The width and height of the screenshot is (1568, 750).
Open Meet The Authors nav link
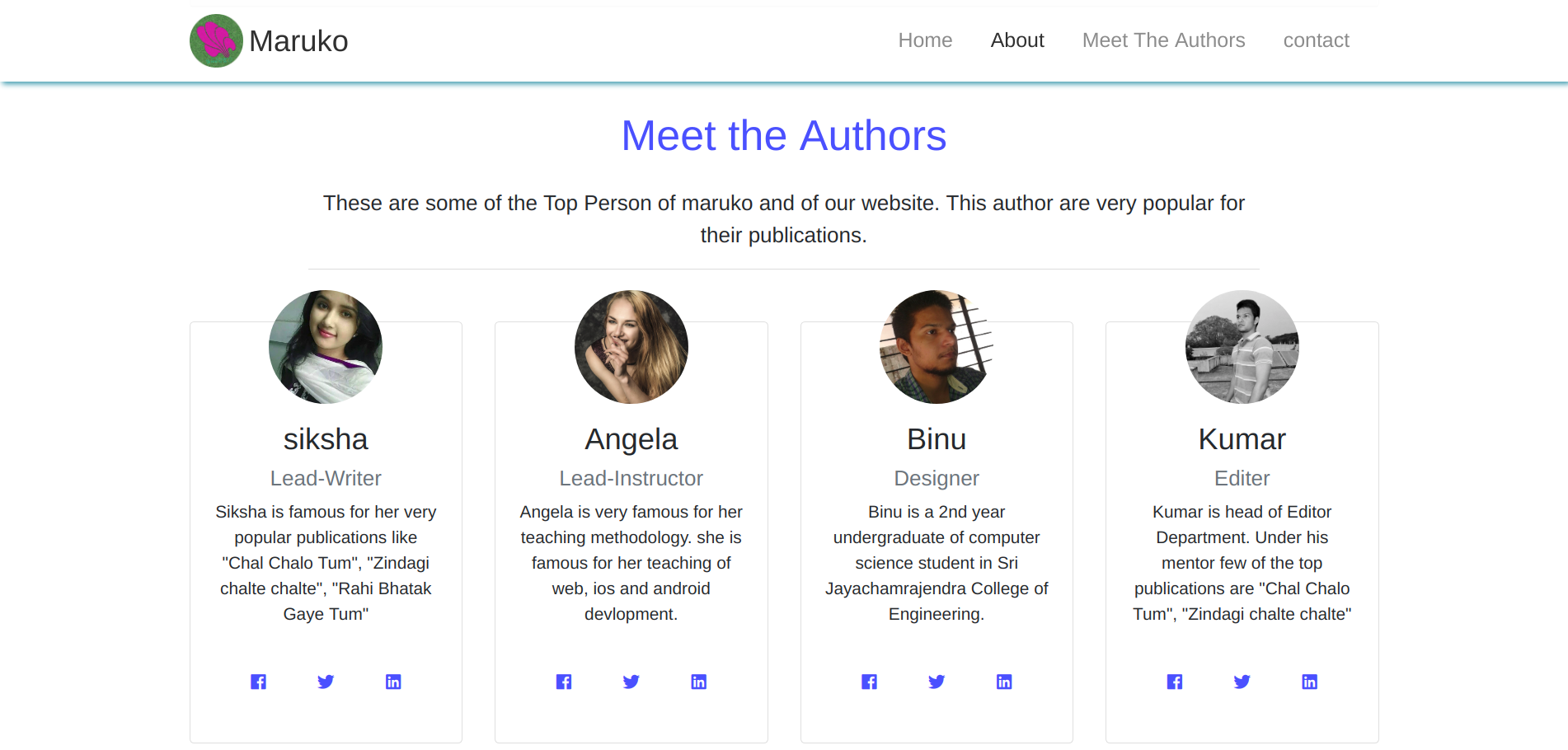1163,40
